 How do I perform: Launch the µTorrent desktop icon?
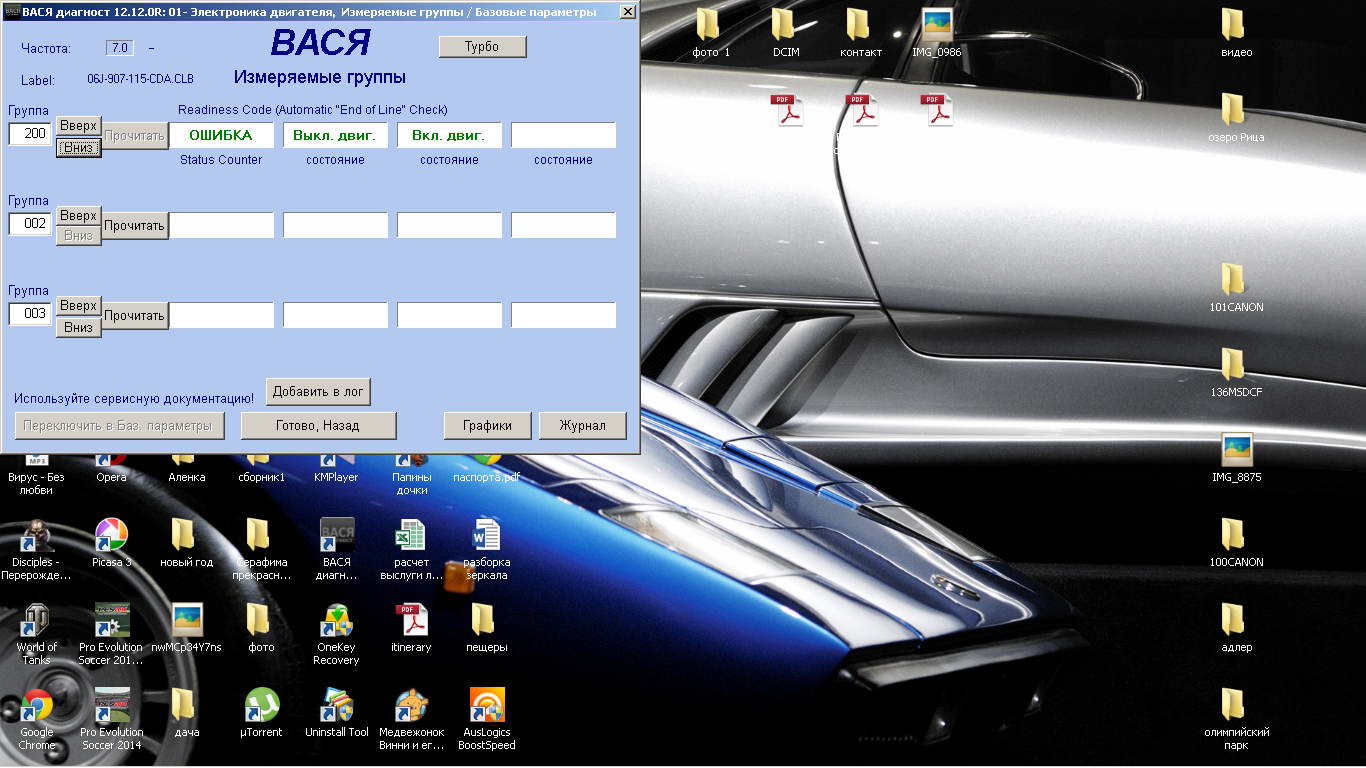261,706
